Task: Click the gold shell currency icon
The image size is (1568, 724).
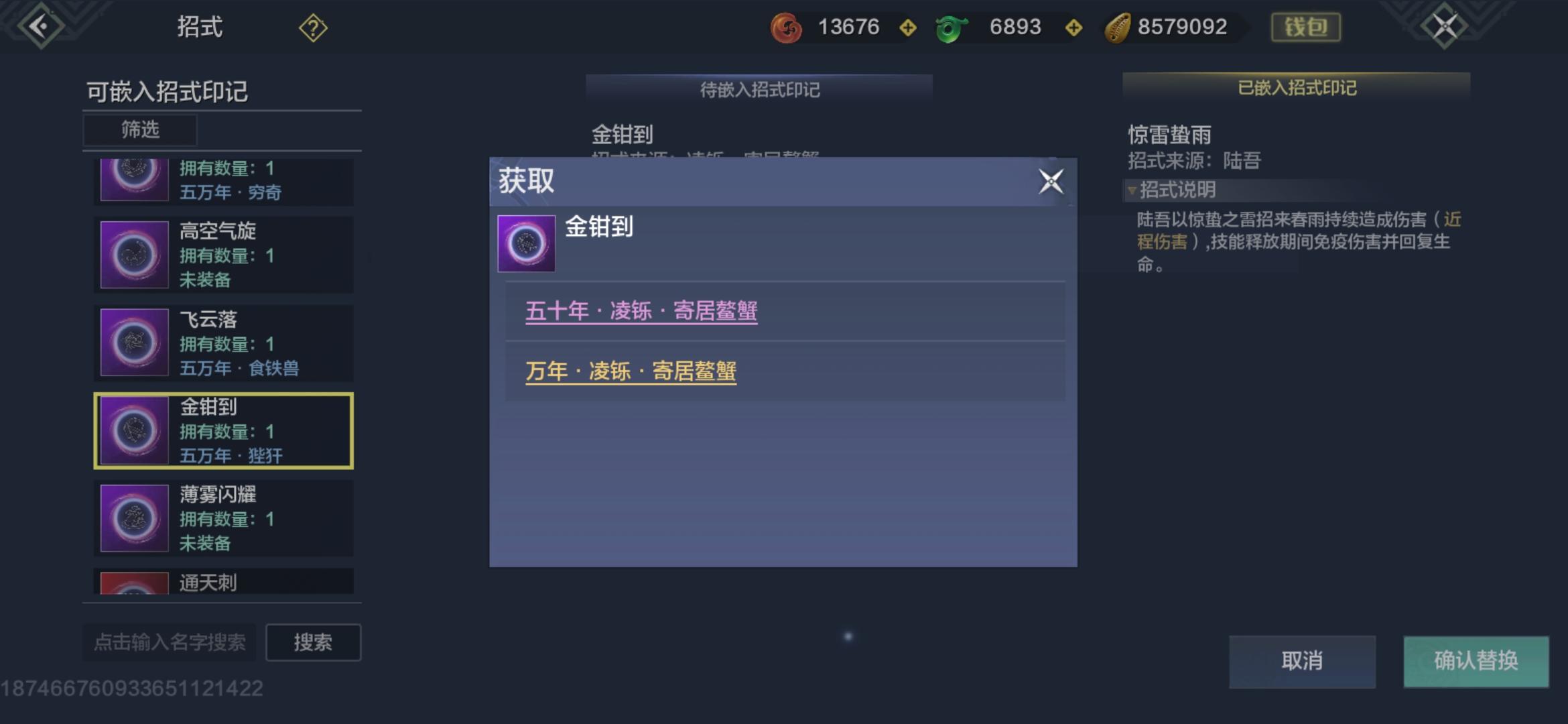Action: pos(1117,28)
